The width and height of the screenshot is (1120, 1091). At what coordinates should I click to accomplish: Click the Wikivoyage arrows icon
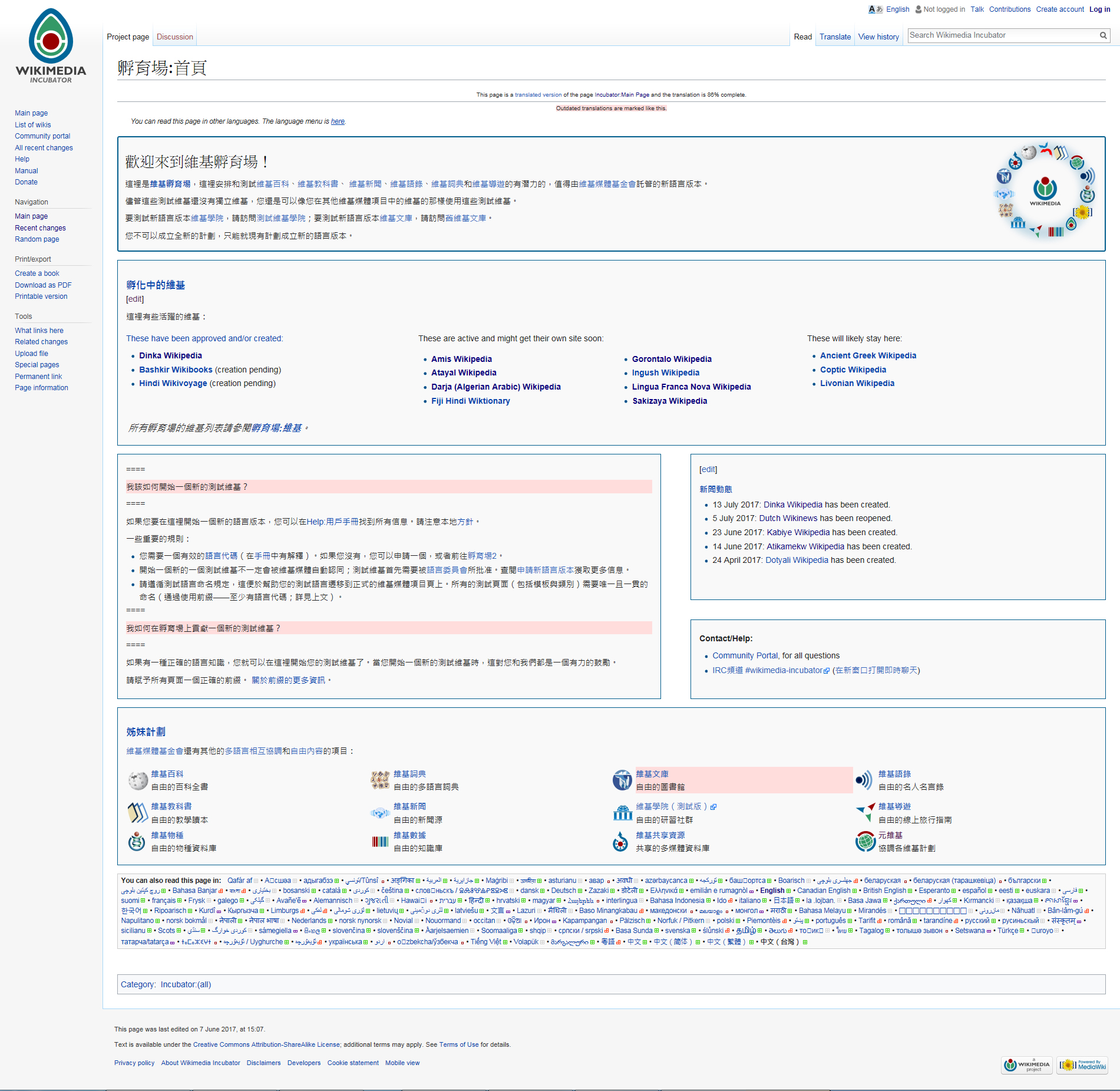click(x=864, y=813)
